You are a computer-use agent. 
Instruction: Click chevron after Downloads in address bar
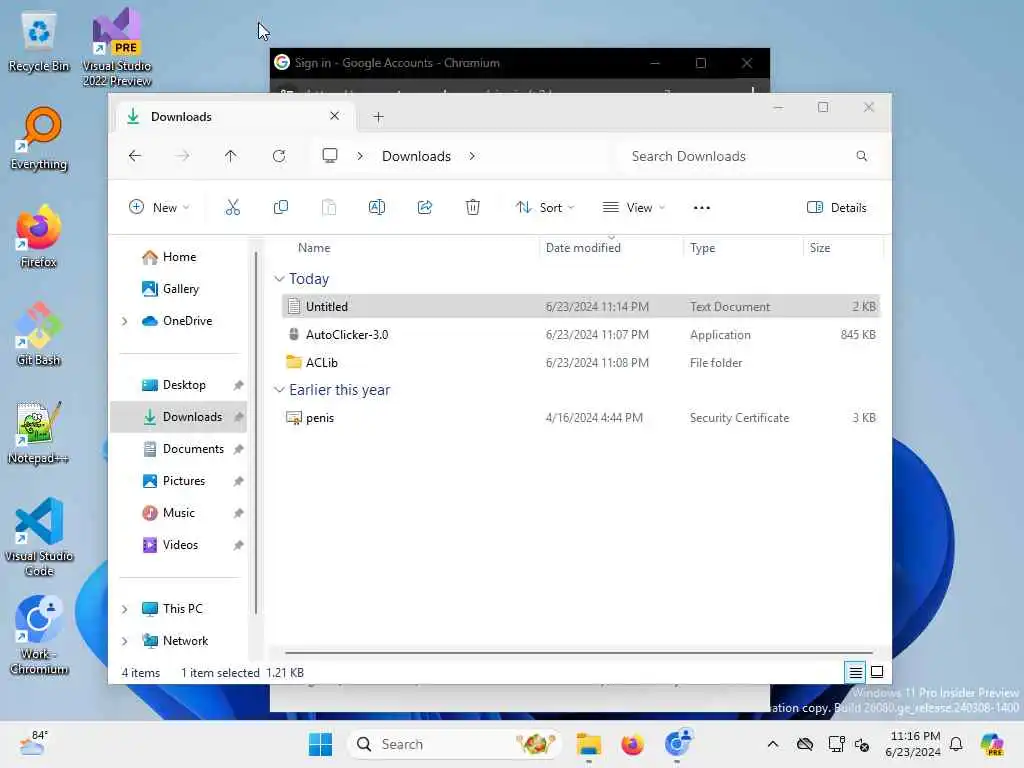click(x=472, y=156)
